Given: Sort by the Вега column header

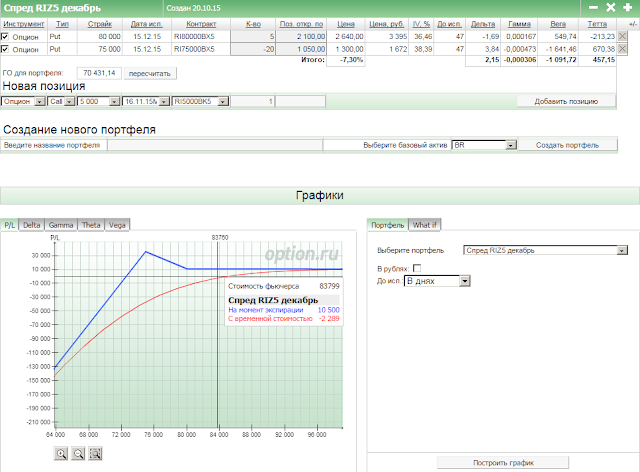Looking at the screenshot, I should click(x=558, y=24).
